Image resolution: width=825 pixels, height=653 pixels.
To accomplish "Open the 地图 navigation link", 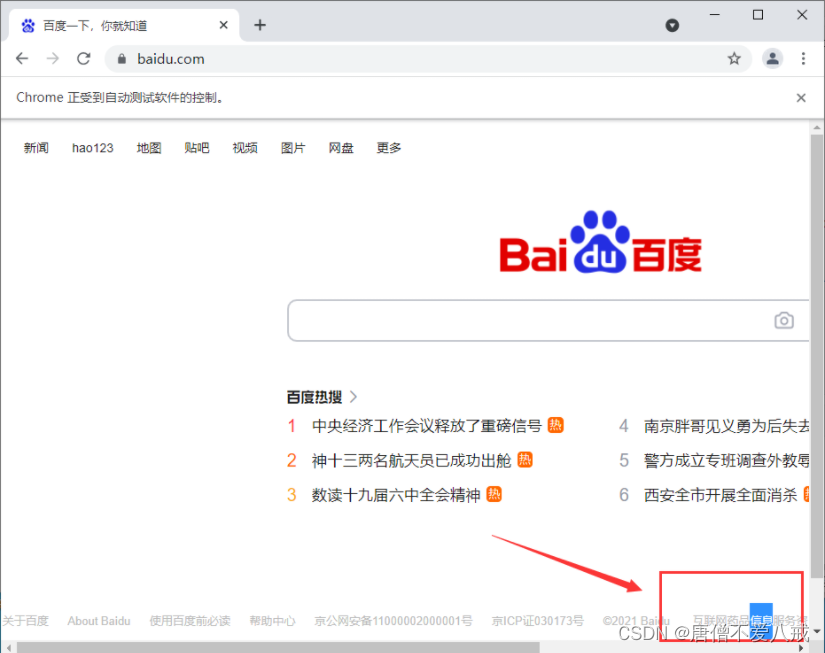I will (149, 148).
